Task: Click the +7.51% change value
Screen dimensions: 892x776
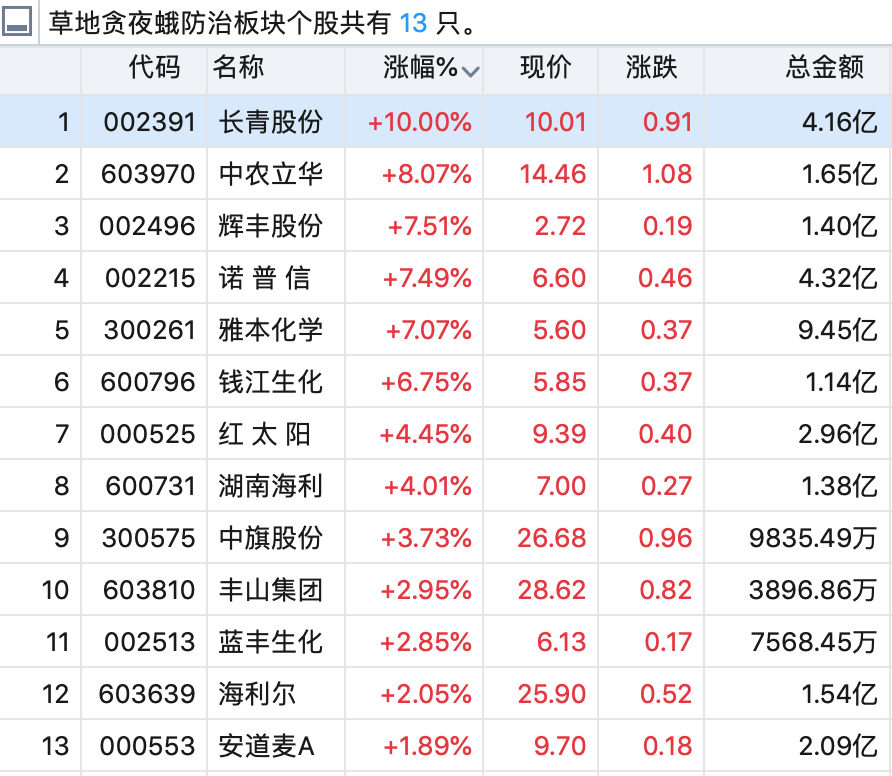Action: (430, 226)
